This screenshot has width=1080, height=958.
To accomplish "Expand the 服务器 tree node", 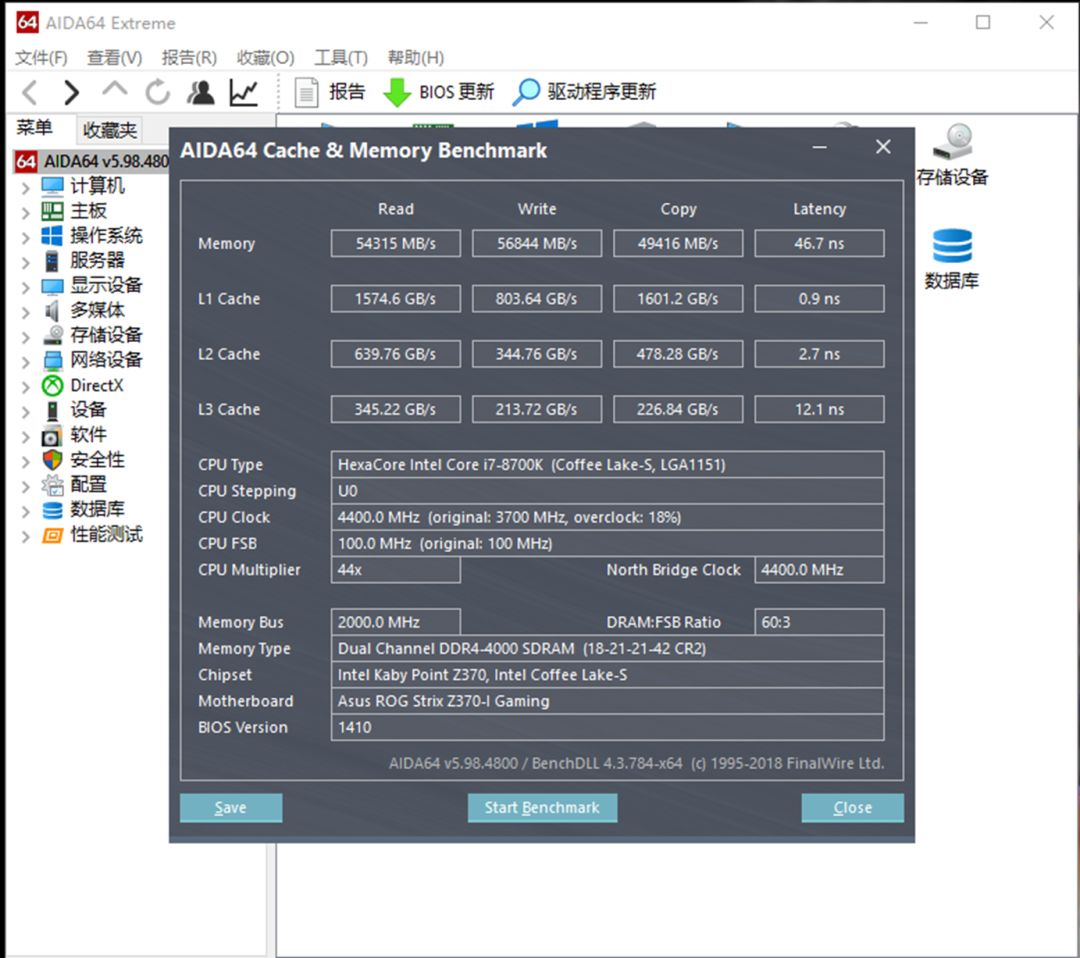I will click(25, 262).
